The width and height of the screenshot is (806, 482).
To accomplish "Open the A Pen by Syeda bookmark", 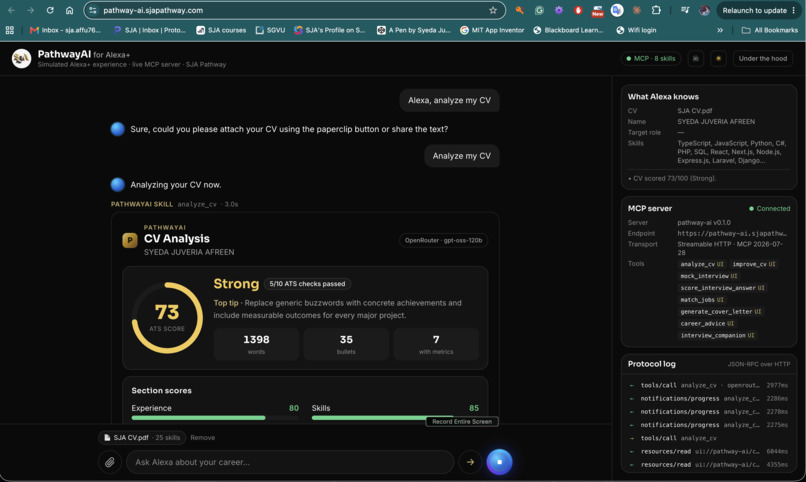I will [x=413, y=30].
